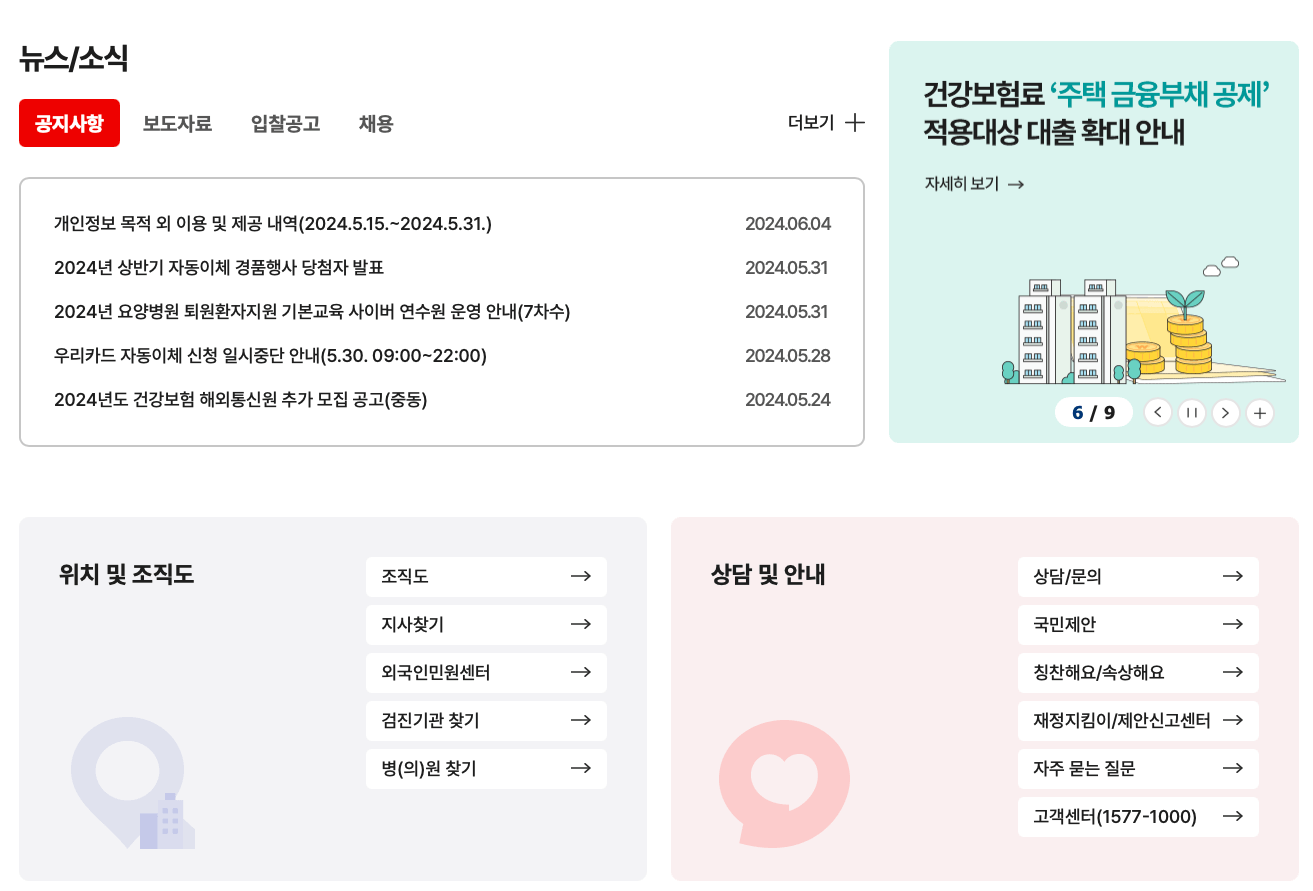The height and width of the screenshot is (891, 1313).
Task: Open 조직도 via its arrow icon
Action: pos(581,576)
